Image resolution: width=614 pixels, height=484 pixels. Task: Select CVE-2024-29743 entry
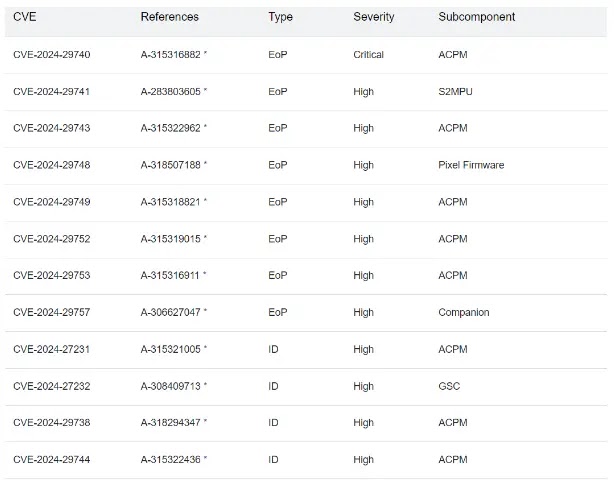click(x=52, y=128)
